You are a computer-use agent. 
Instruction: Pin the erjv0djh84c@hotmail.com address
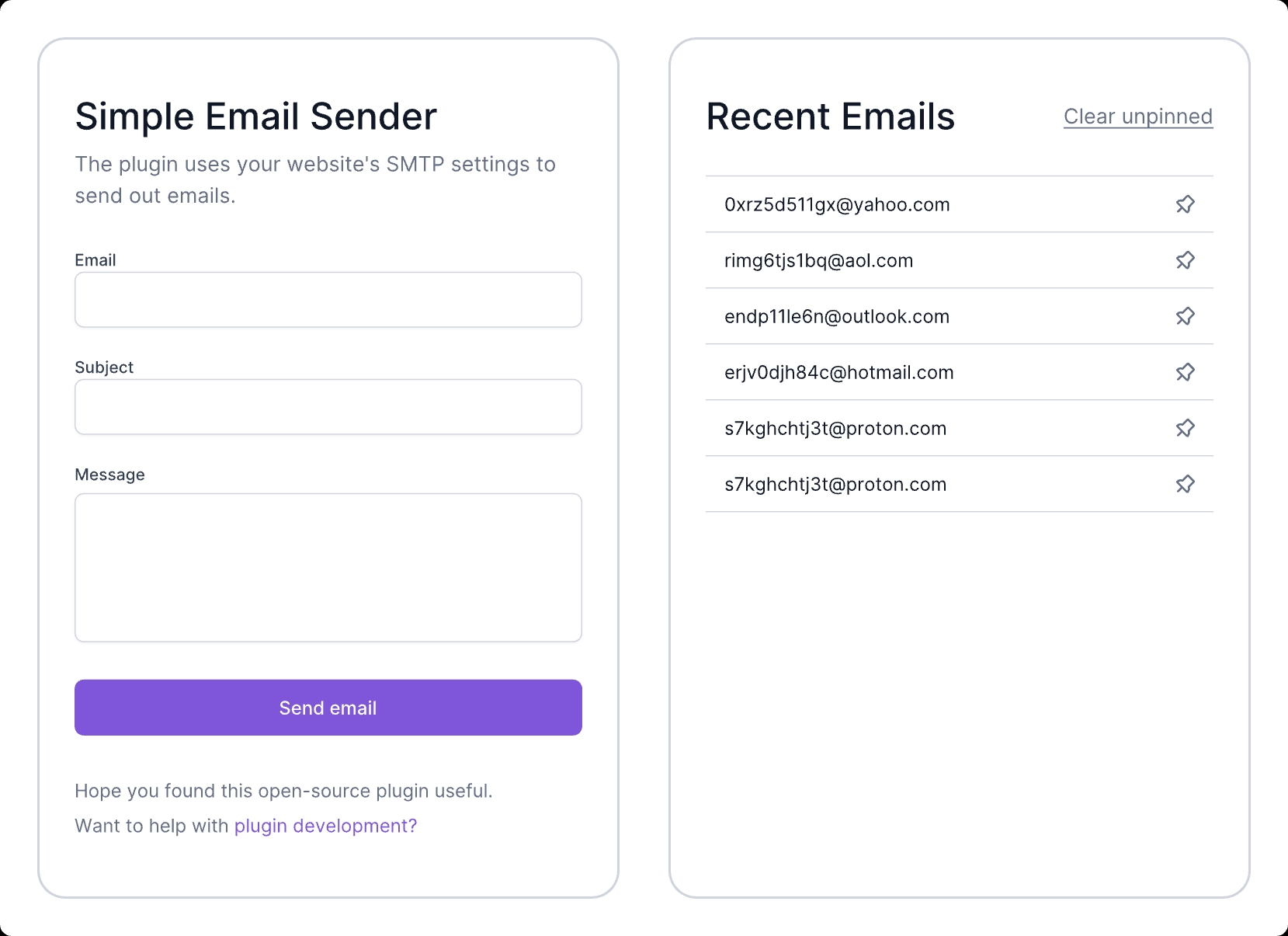(1185, 372)
